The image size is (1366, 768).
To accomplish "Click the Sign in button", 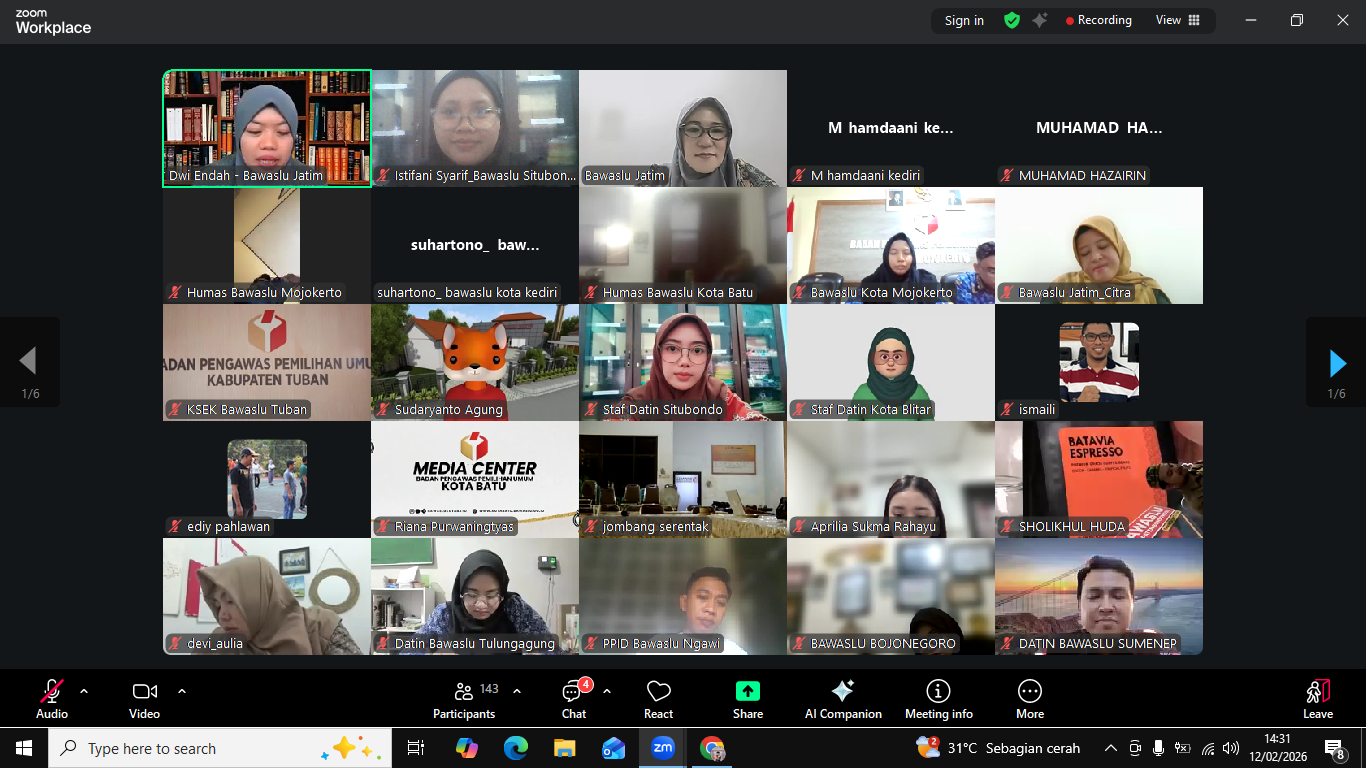I will pos(964,20).
